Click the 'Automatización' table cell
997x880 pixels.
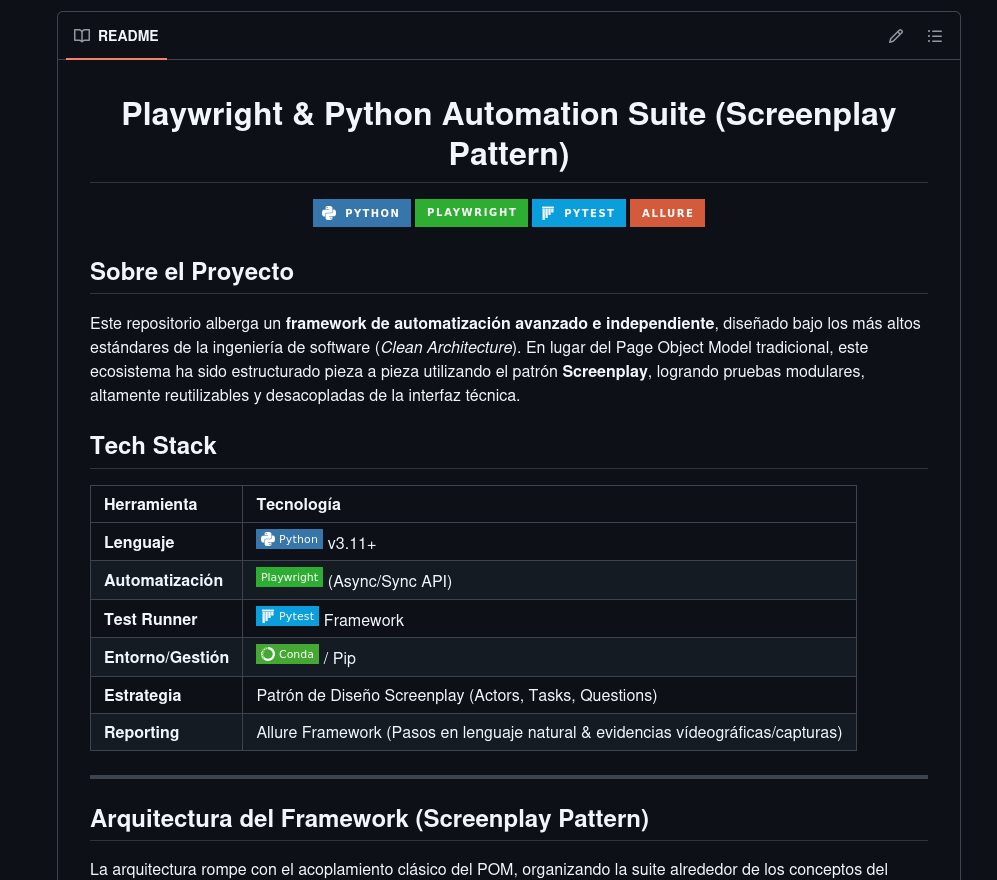(x=167, y=581)
